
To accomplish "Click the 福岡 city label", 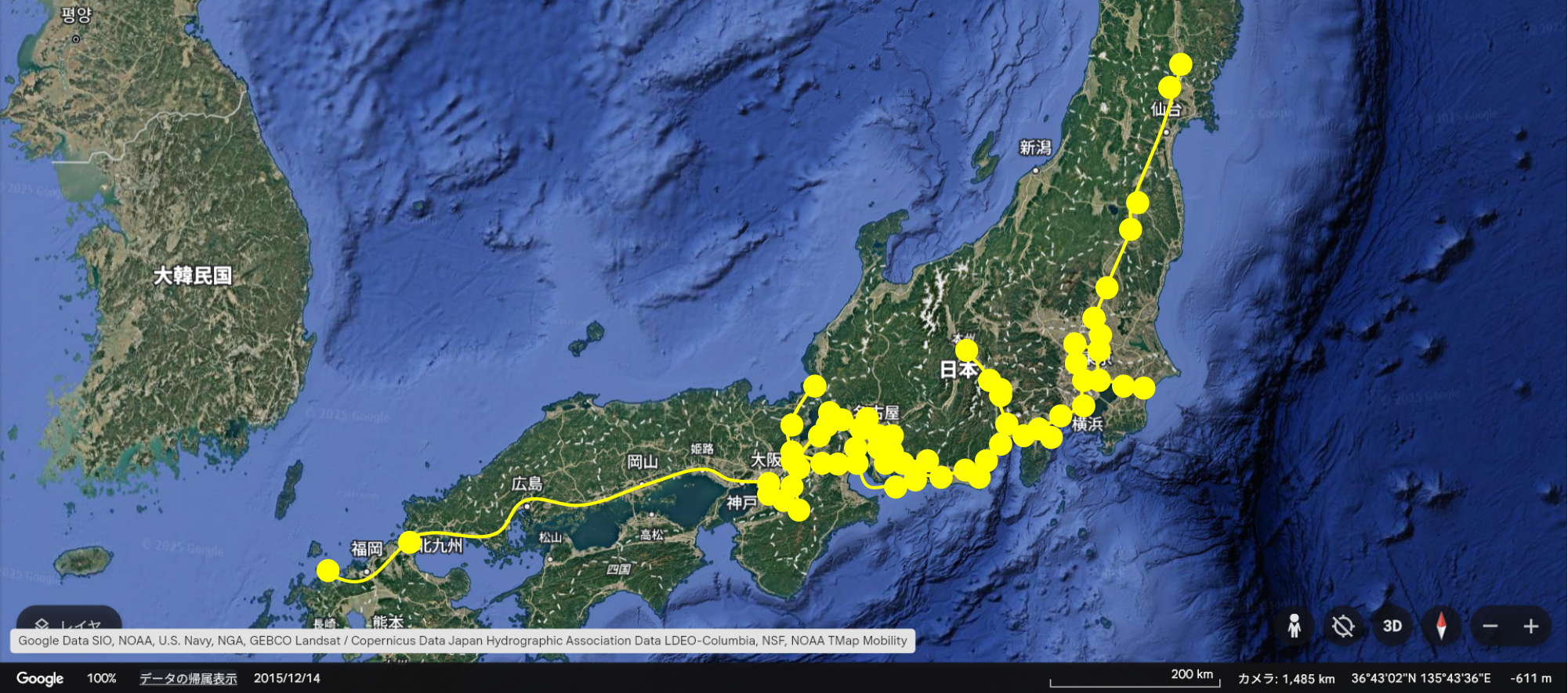I will tap(367, 549).
